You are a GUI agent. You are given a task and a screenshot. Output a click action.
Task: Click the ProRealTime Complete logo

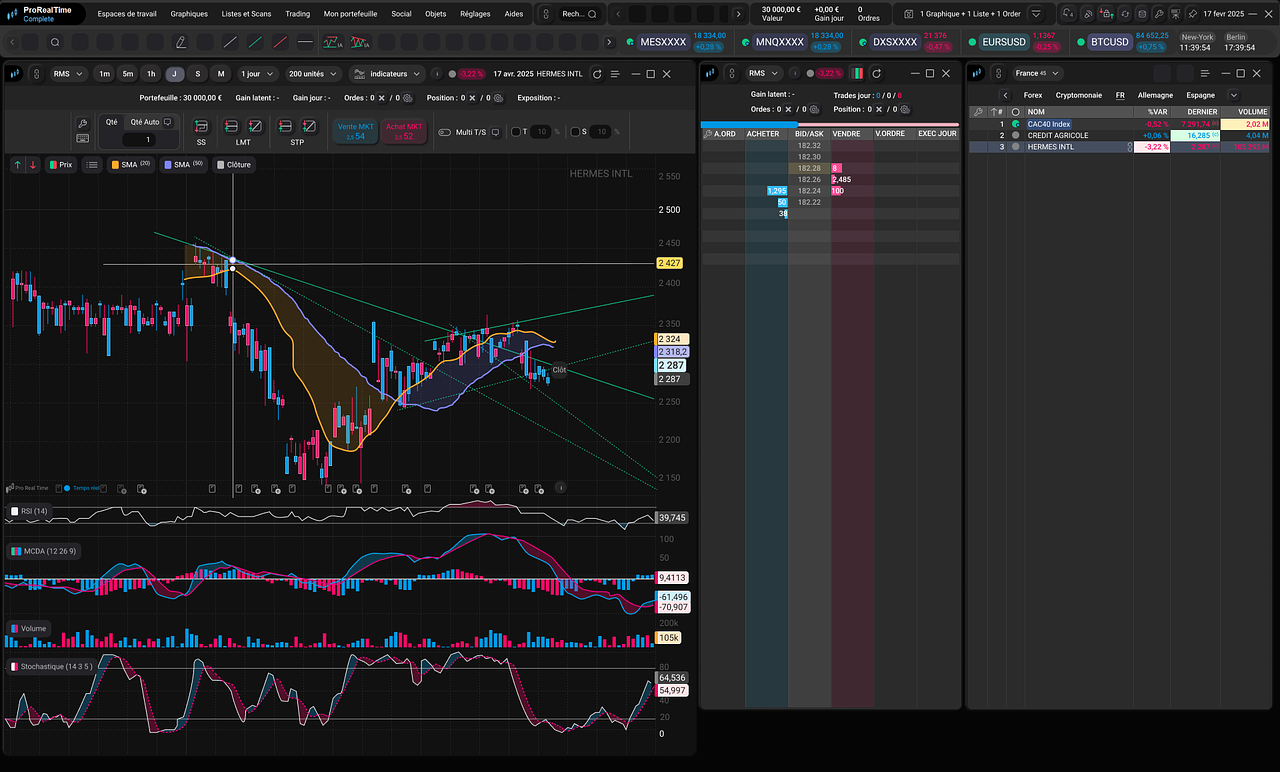(43, 14)
